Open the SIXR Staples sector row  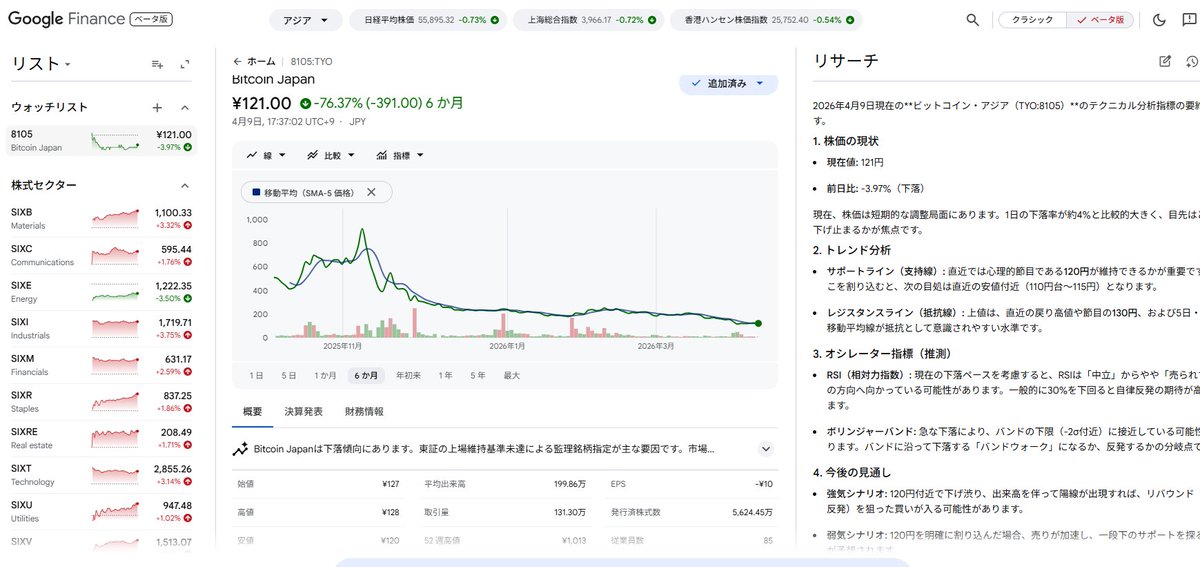coord(102,401)
